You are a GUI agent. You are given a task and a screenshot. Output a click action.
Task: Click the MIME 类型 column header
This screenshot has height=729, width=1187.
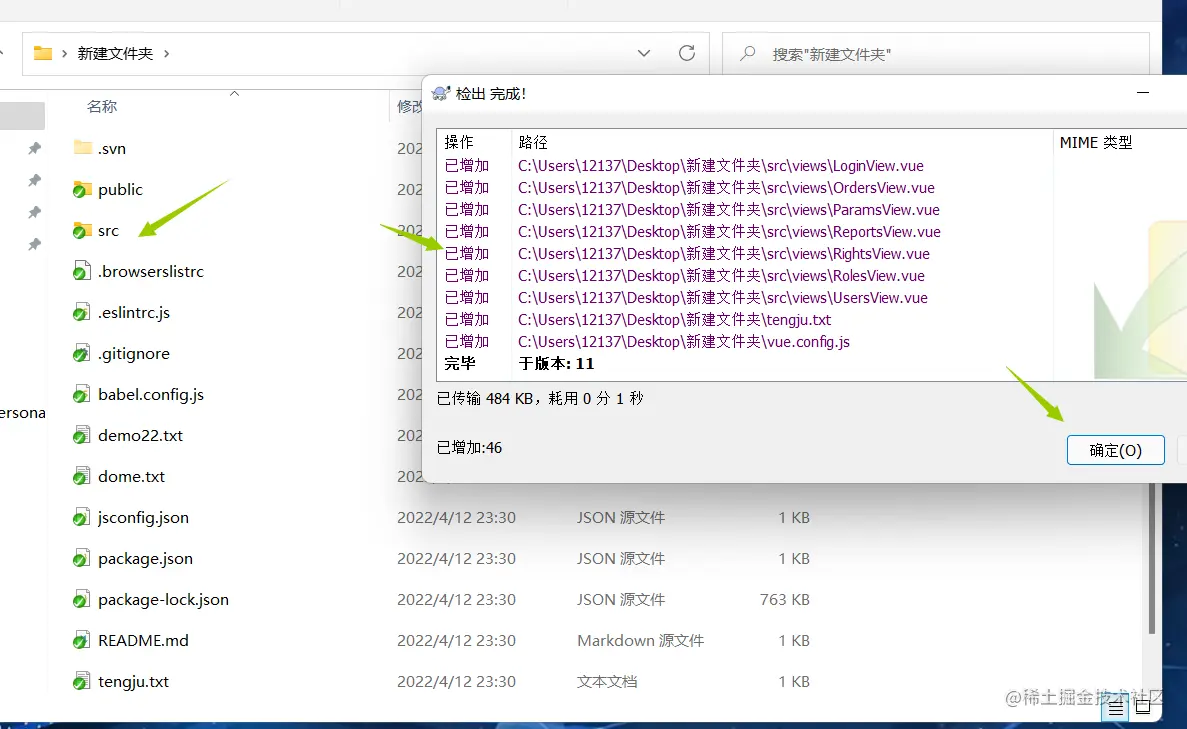point(1095,142)
